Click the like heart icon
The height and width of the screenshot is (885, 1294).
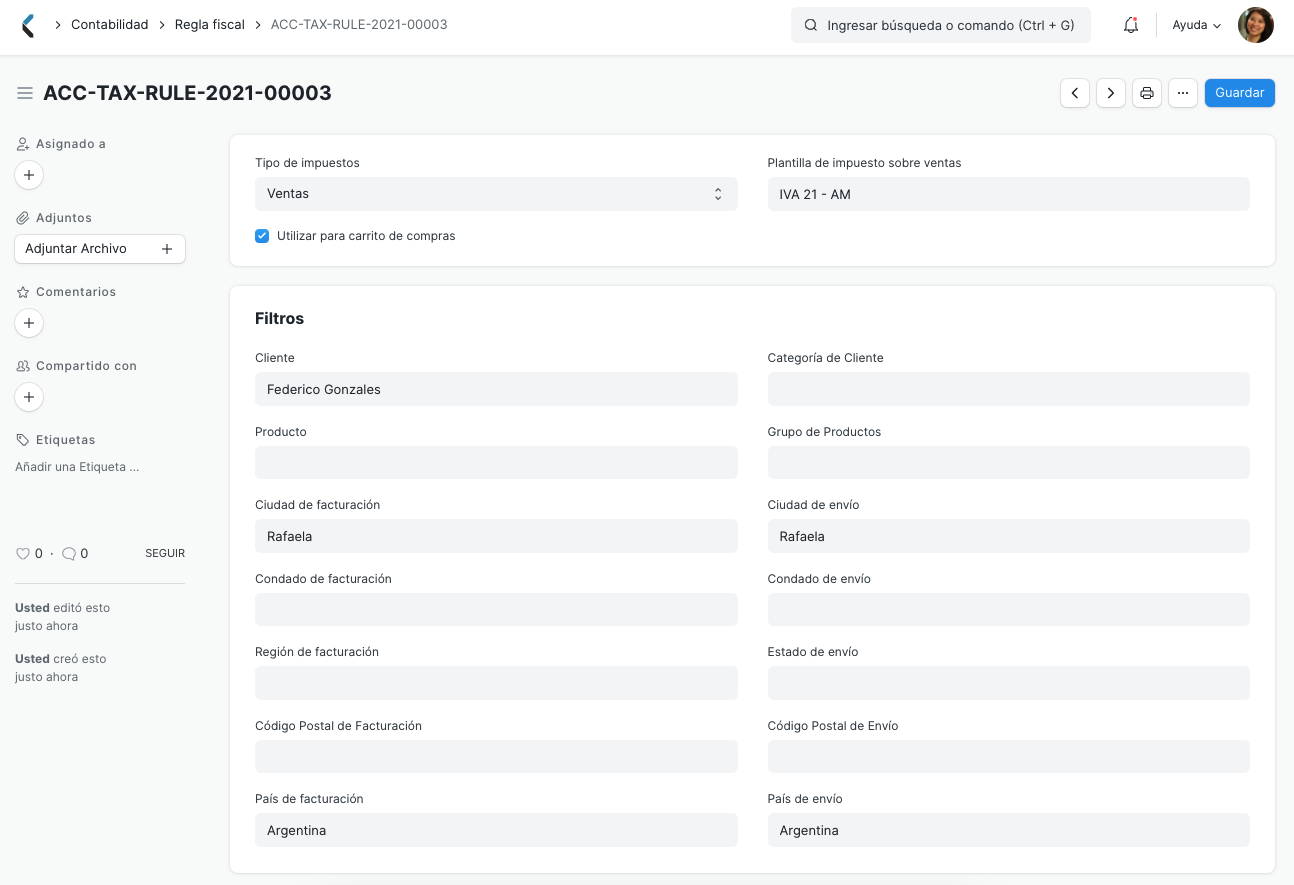click(23, 553)
